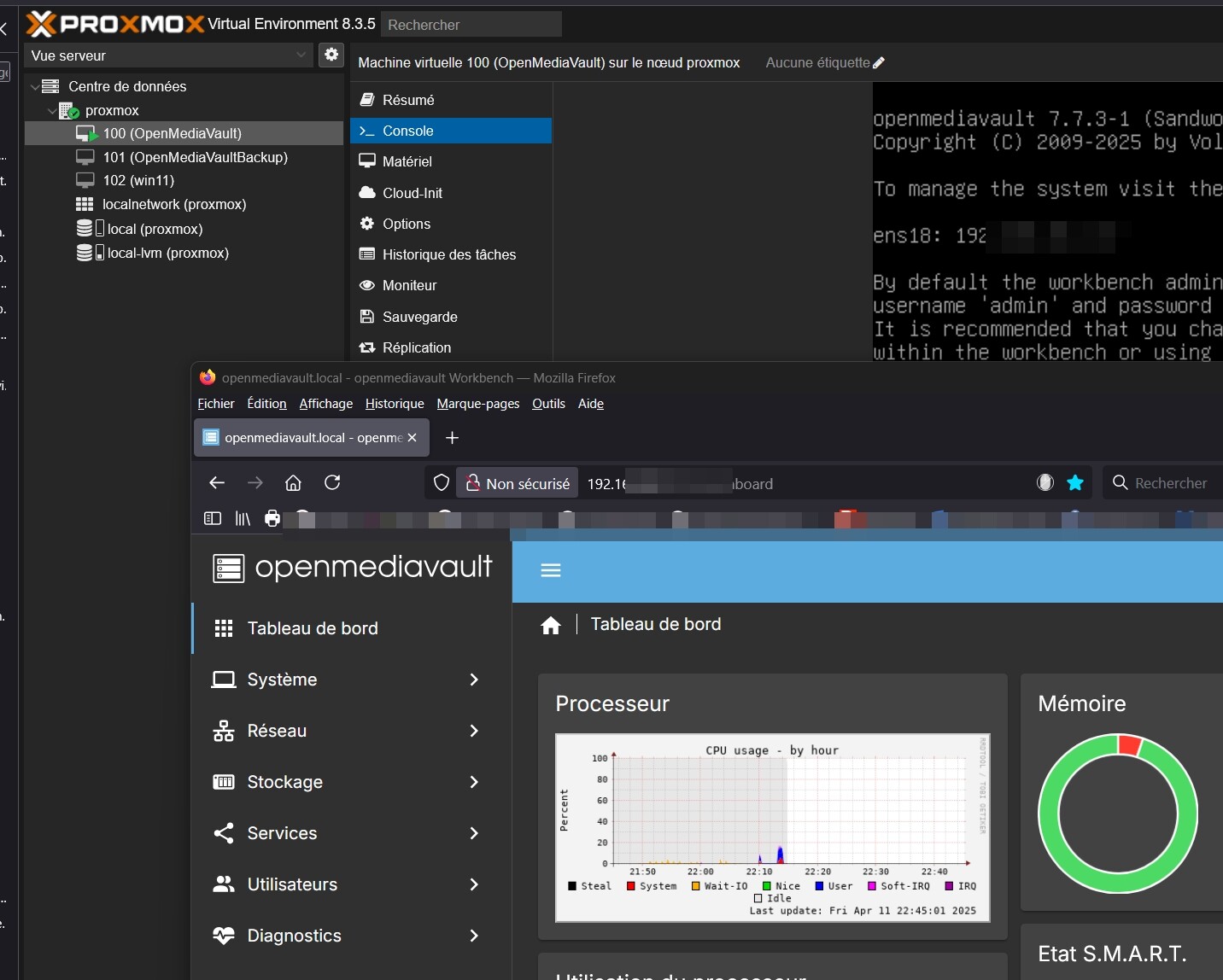The image size is (1223, 980).
Task: Click the Non sécurisé connection indicator
Action: coord(518,483)
